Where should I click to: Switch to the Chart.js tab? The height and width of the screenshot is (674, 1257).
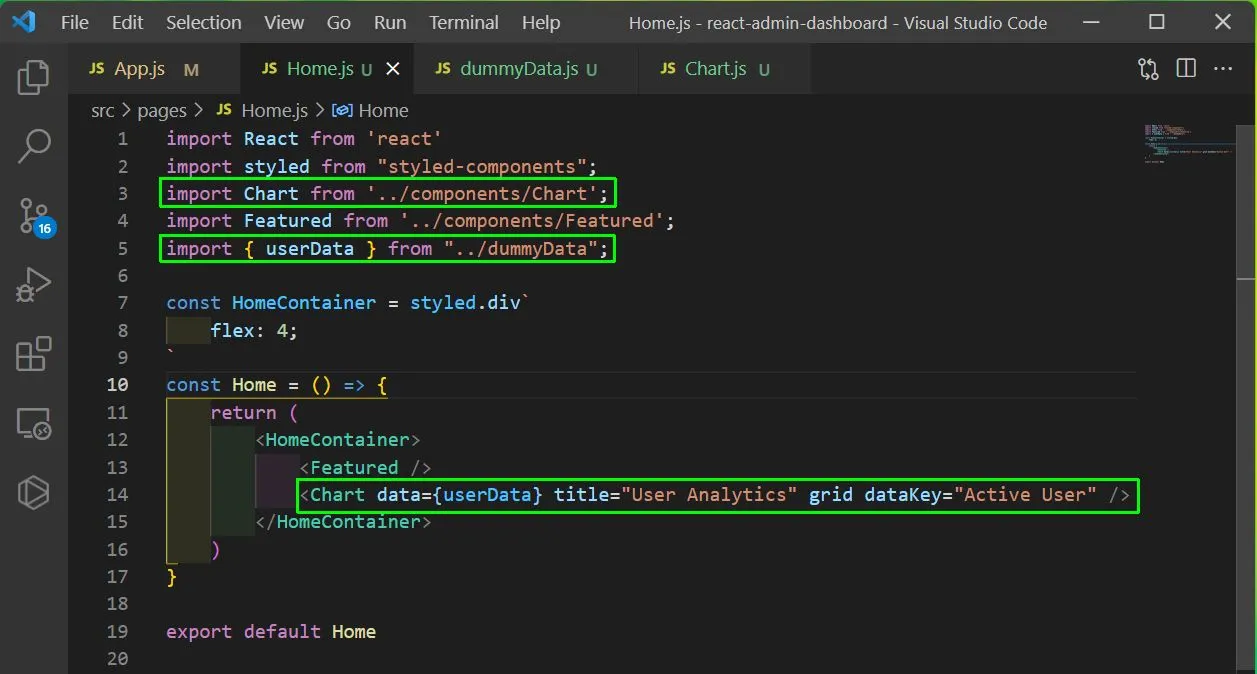(724, 69)
